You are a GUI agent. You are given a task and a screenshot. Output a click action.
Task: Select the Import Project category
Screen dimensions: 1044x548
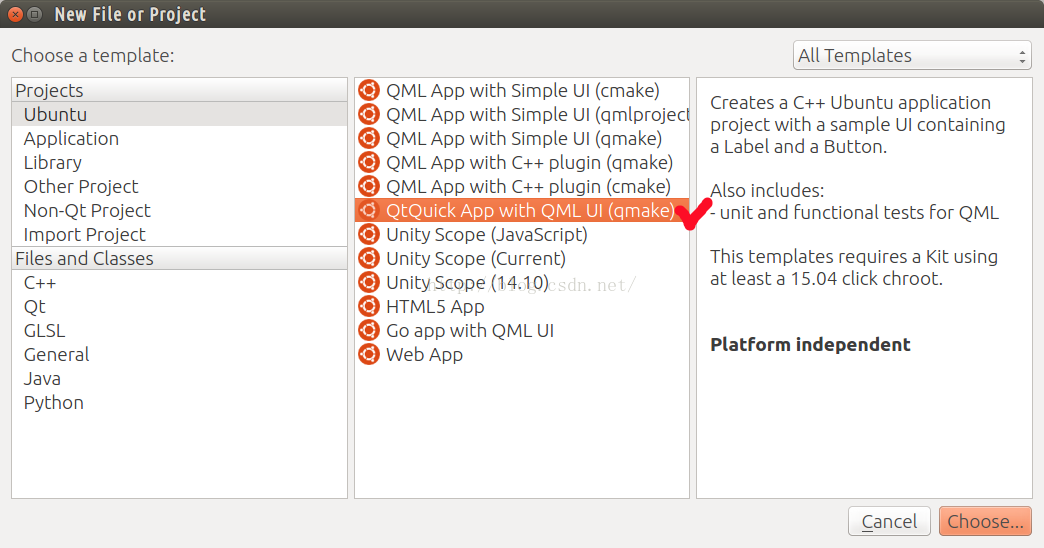[180, 234]
